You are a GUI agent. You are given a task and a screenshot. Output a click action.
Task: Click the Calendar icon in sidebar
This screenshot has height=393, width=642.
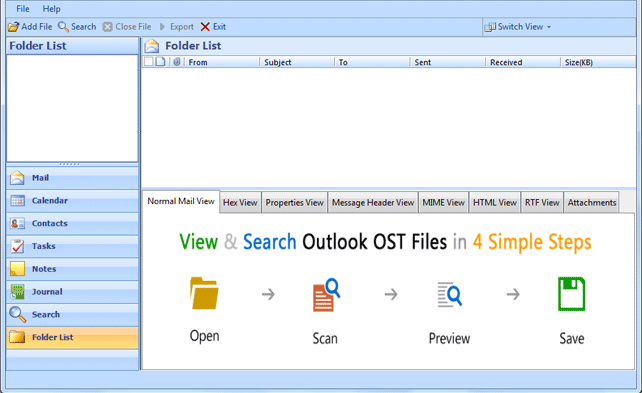click(17, 201)
